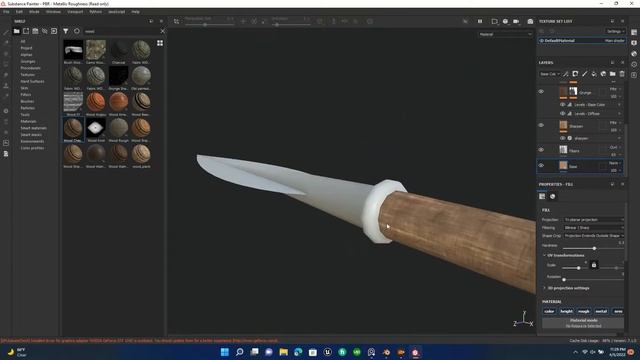
Task: Open the Viewport menu
Action: tap(75, 12)
